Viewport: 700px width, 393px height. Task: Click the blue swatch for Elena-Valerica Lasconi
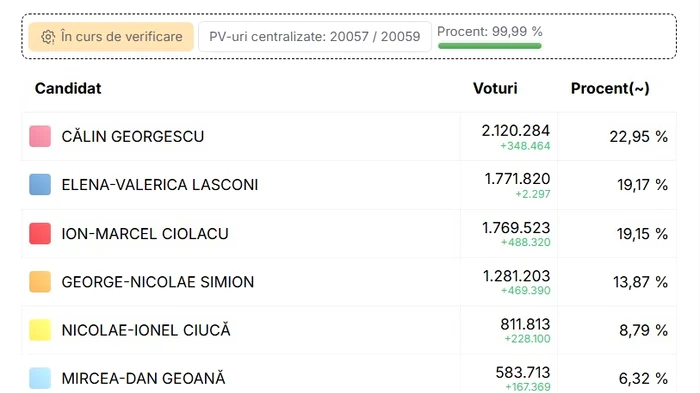40,184
